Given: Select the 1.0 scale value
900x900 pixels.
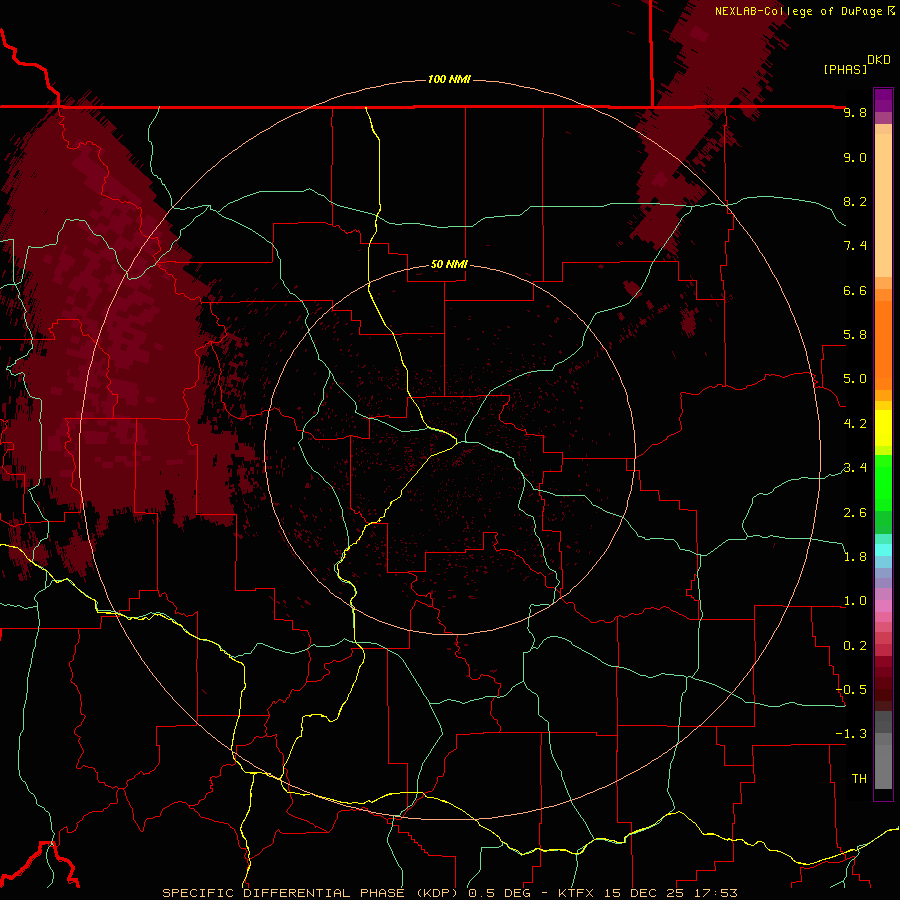Looking at the screenshot, I should point(855,601).
